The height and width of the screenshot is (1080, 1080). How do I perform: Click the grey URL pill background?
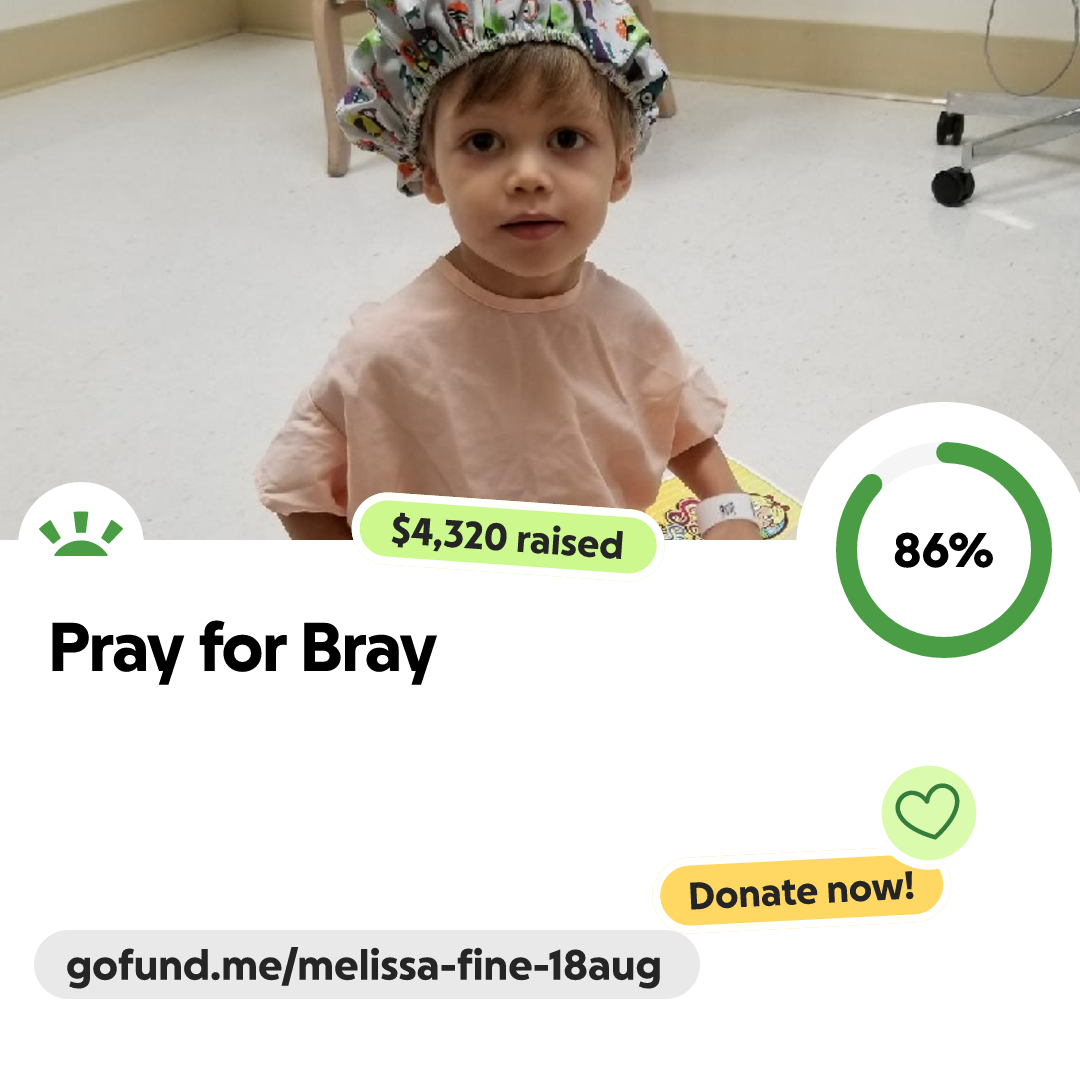366,964
